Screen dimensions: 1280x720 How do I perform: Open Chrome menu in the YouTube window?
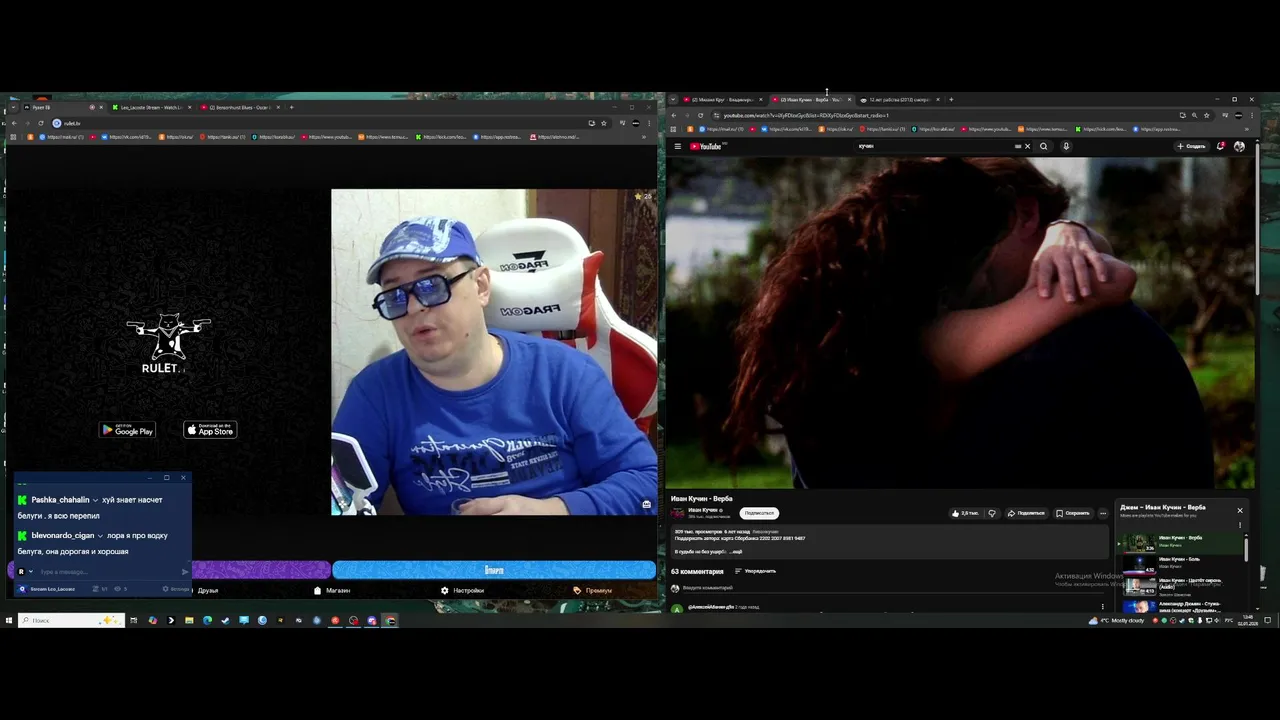1251,115
